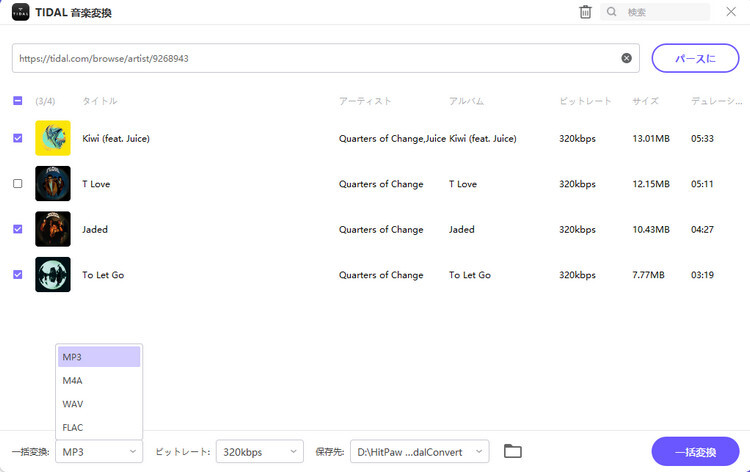The image size is (750, 472).
Task: Click the 04:27 duration value
Action: tap(702, 229)
